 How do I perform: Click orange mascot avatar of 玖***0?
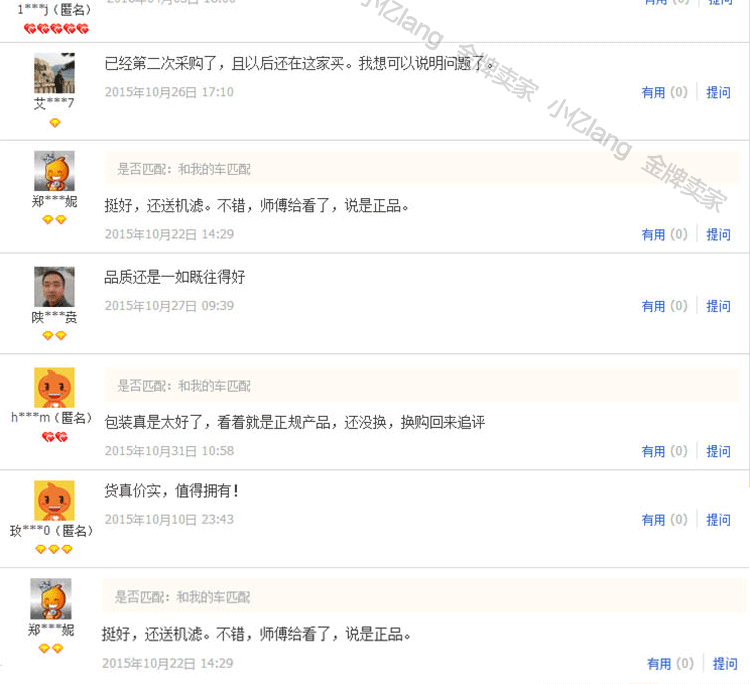coord(55,500)
